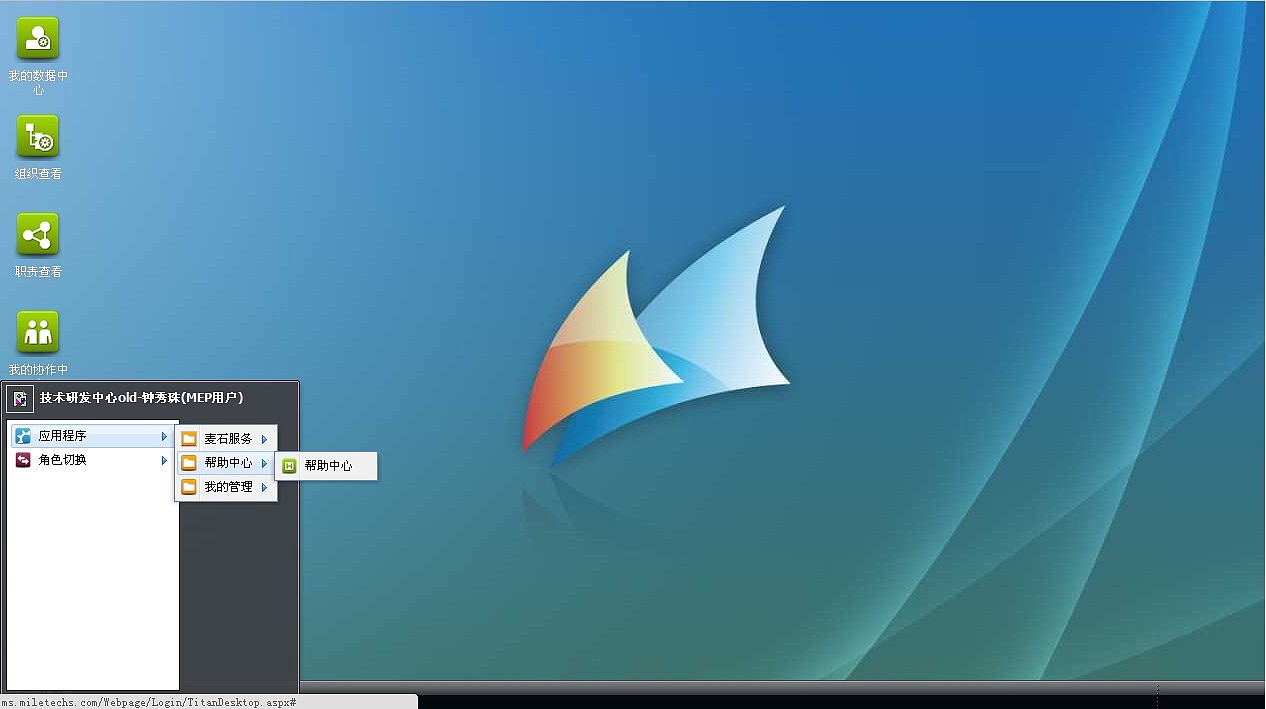Open the highlighted 帮助中心 folder submenu item
Viewport: 1266px width, 709px height.
[226, 463]
